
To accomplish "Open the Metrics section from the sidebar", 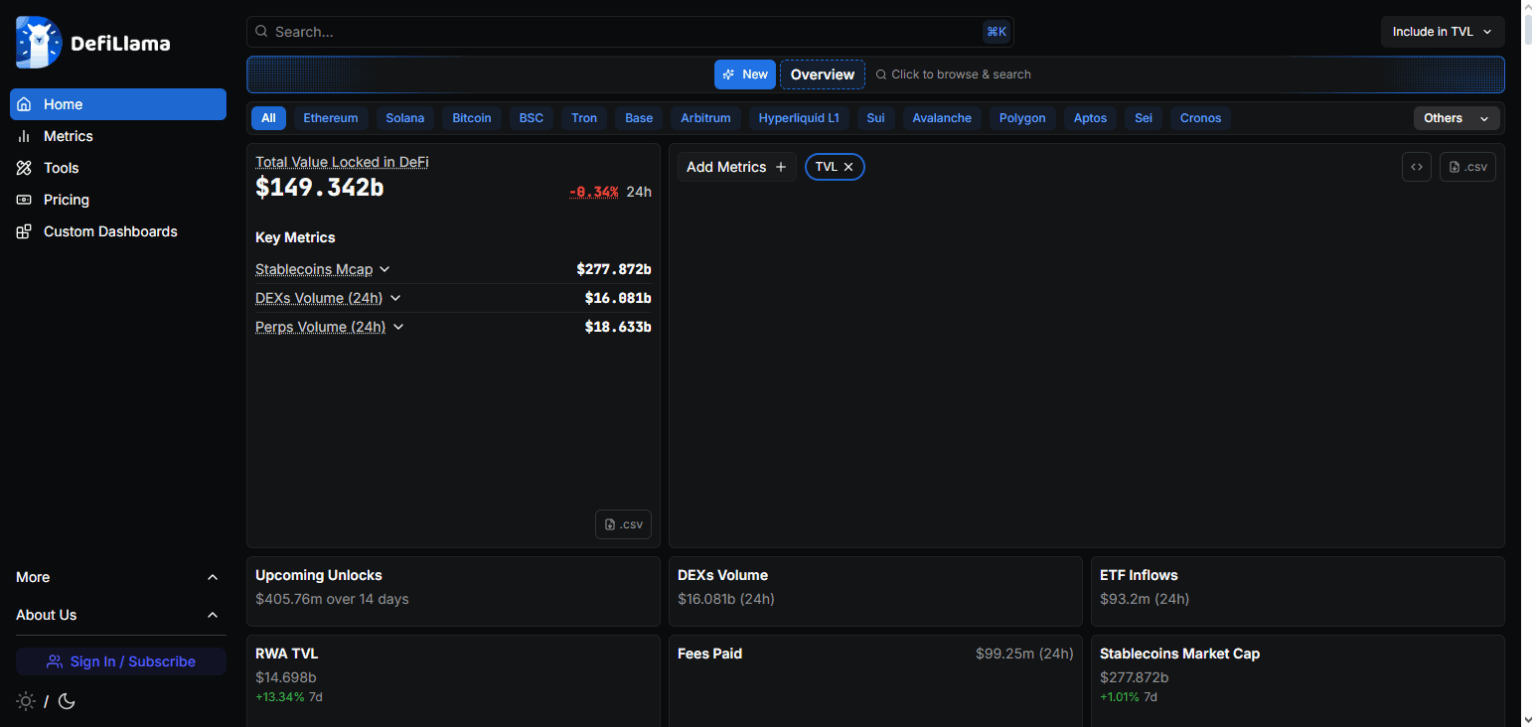I will [x=23, y=136].
